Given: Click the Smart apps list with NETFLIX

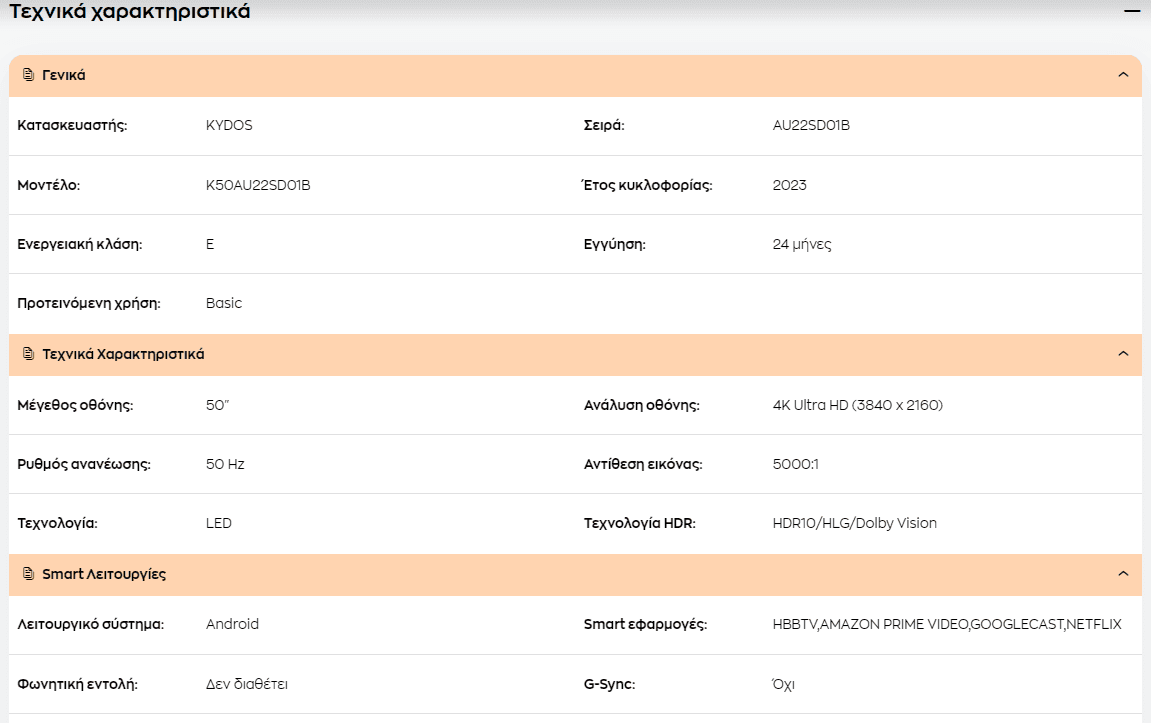Looking at the screenshot, I should click(x=947, y=624).
